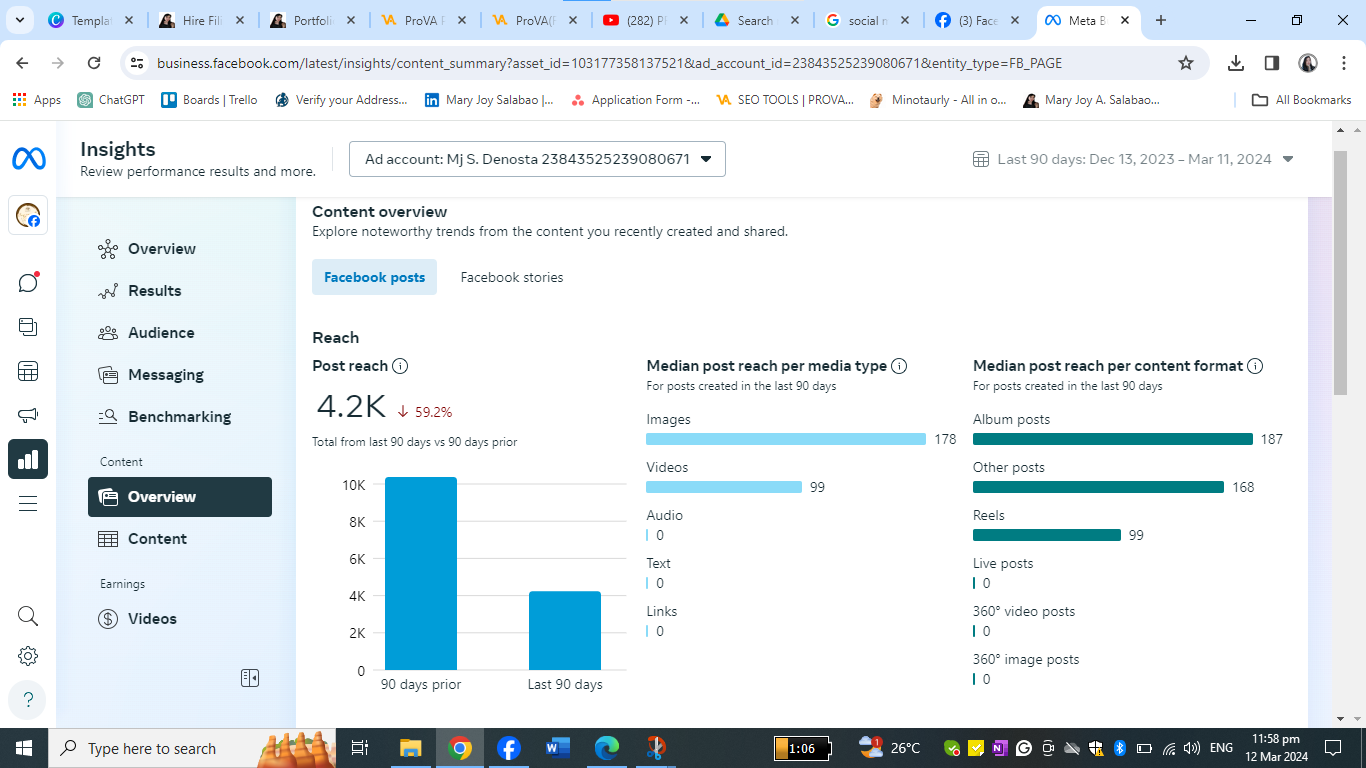The width and height of the screenshot is (1366, 768).
Task: Select Overview under Content section
Action: pos(180,497)
